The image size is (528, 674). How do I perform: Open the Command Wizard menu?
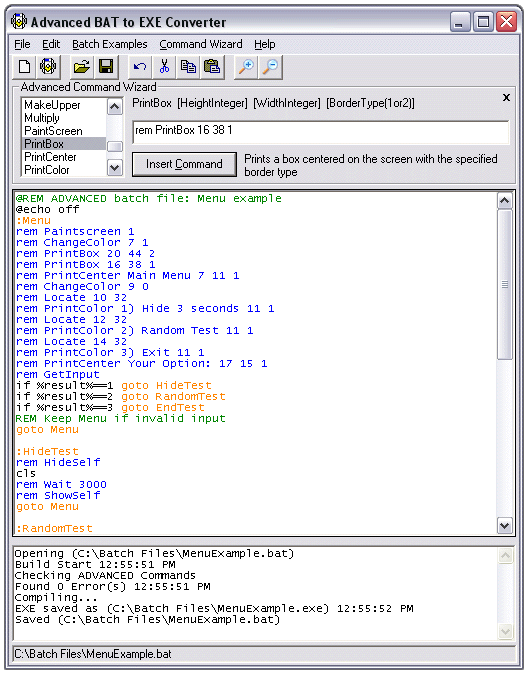pos(201,44)
